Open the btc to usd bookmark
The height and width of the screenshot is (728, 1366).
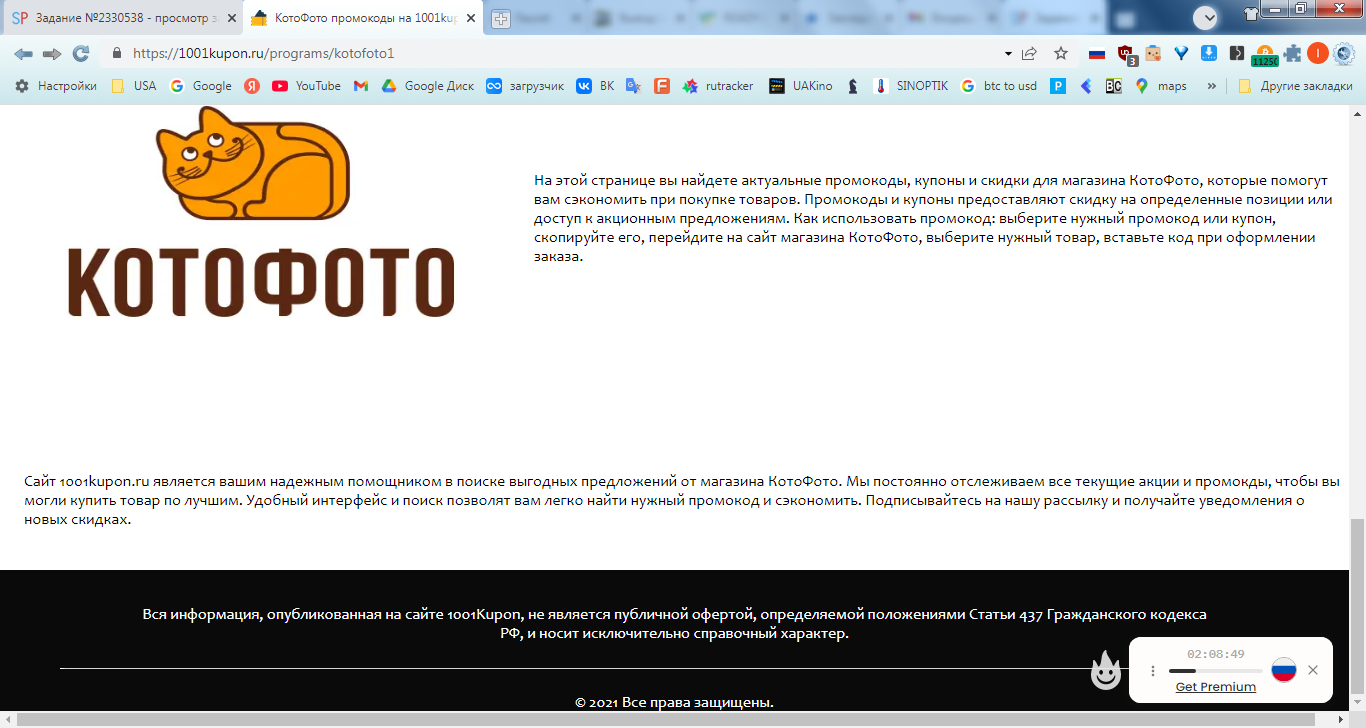pos(999,86)
